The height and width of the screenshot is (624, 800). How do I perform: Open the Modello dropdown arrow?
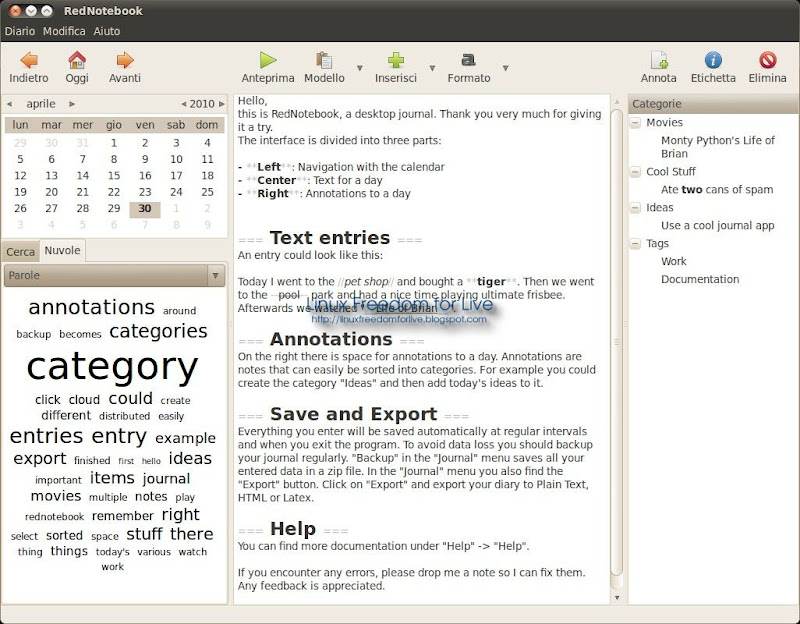click(x=360, y=68)
